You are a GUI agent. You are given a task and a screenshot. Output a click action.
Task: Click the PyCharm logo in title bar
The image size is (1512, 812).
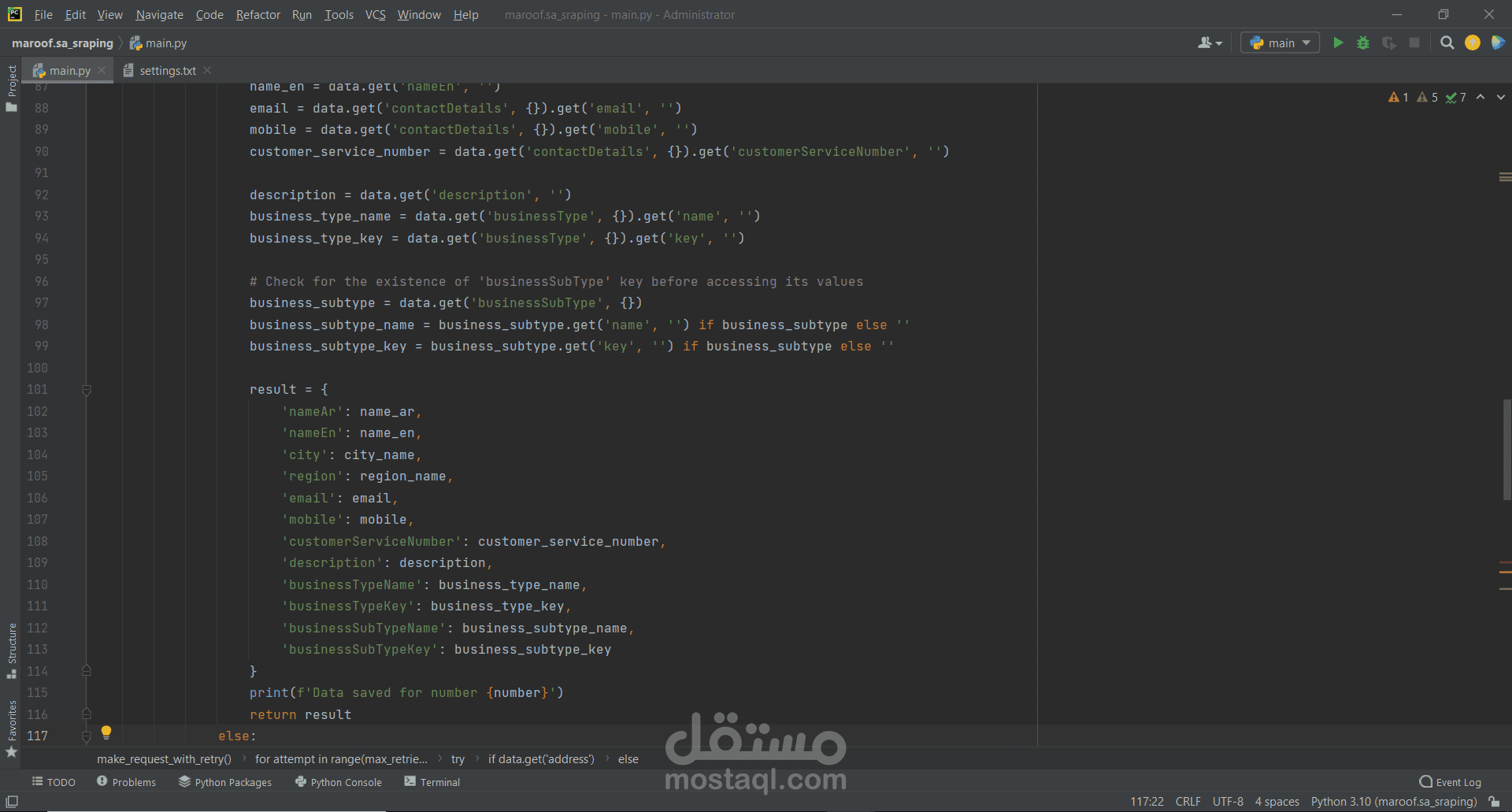(x=14, y=14)
